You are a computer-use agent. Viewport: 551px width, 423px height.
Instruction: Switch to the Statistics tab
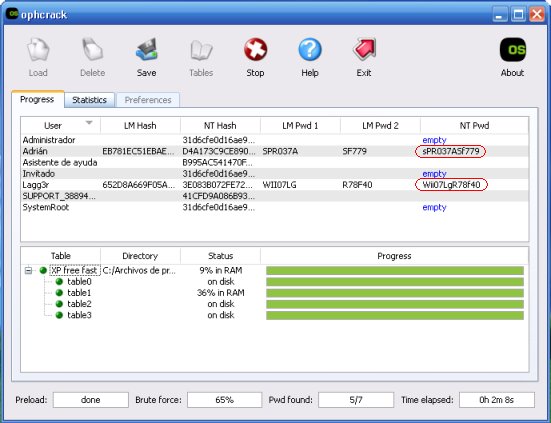tap(90, 100)
